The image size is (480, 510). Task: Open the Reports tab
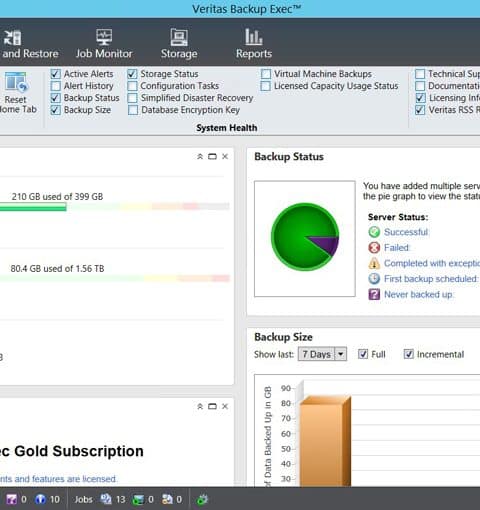[254, 44]
